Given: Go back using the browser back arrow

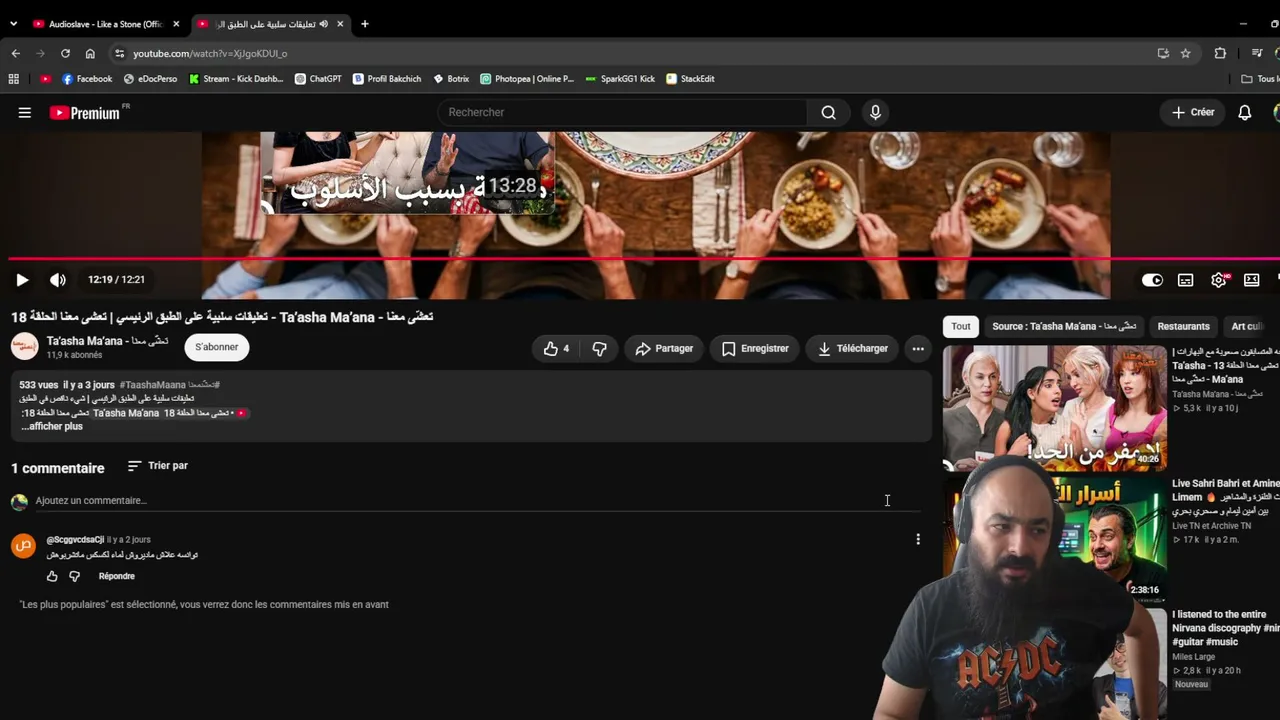Looking at the screenshot, I should [x=16, y=53].
